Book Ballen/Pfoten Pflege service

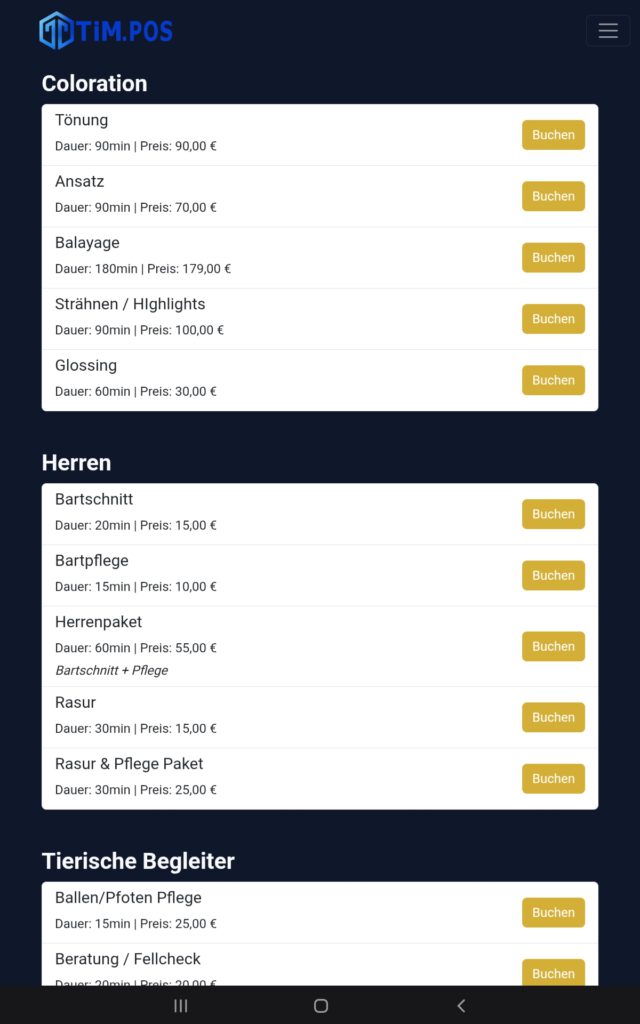click(553, 912)
